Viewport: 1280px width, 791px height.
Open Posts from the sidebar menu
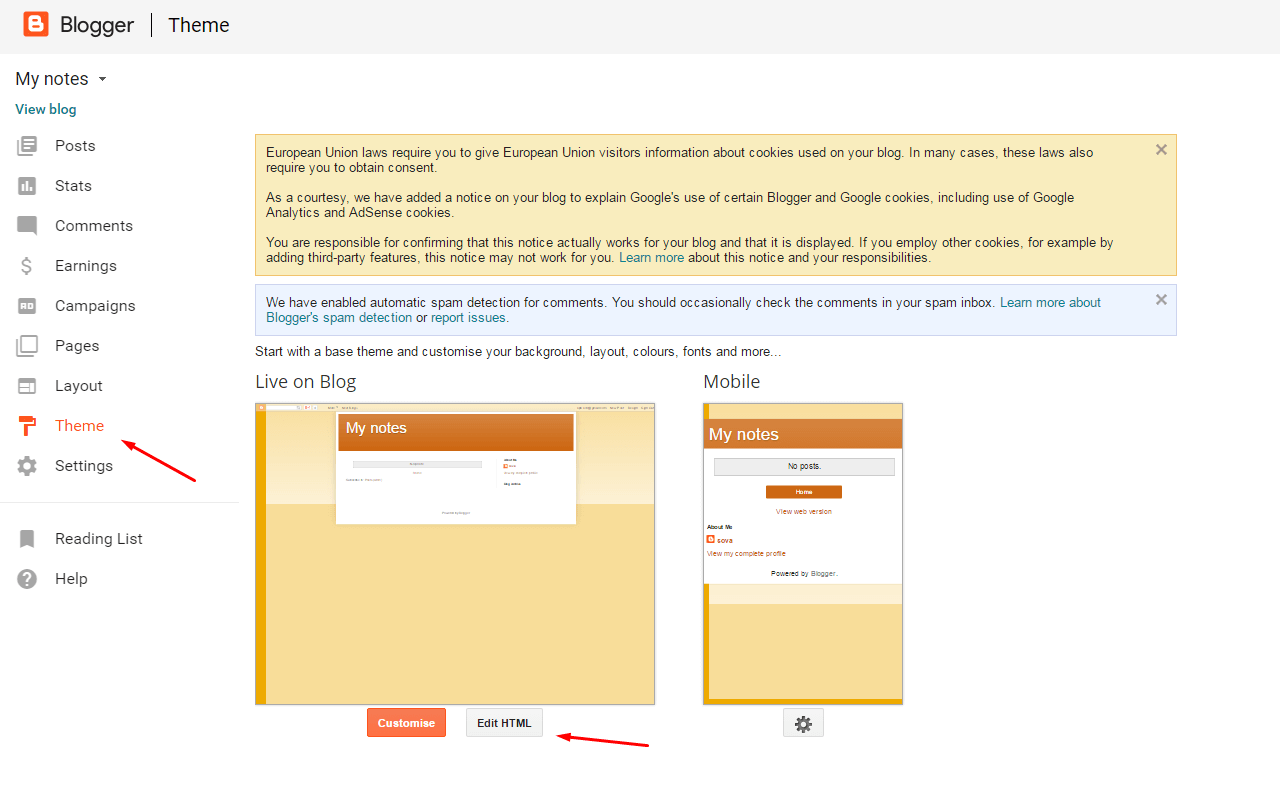pyautogui.click(x=75, y=146)
